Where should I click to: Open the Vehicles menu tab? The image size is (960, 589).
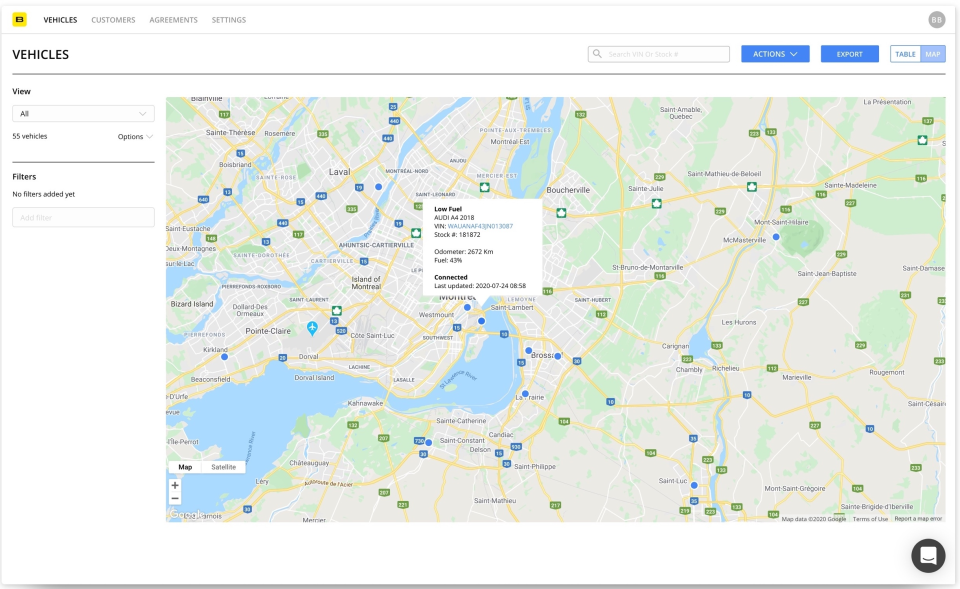click(60, 20)
